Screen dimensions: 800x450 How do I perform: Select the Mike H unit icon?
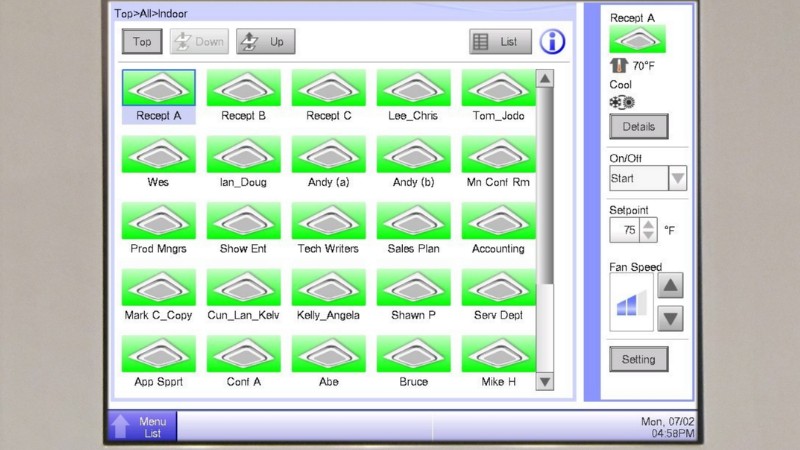click(x=498, y=354)
